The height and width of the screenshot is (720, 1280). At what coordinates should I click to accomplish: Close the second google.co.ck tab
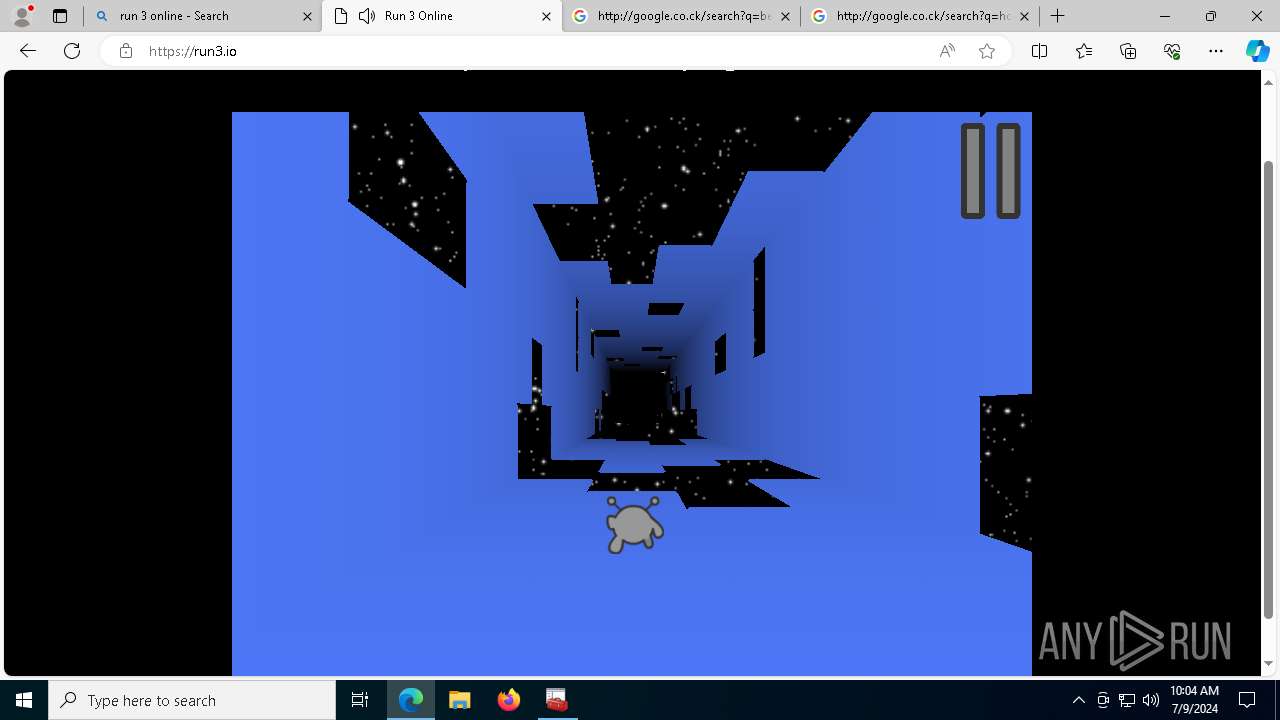click(x=1024, y=16)
